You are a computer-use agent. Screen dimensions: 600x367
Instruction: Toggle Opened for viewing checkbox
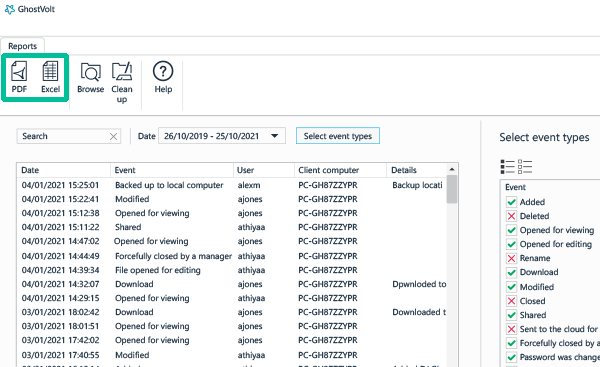click(511, 230)
